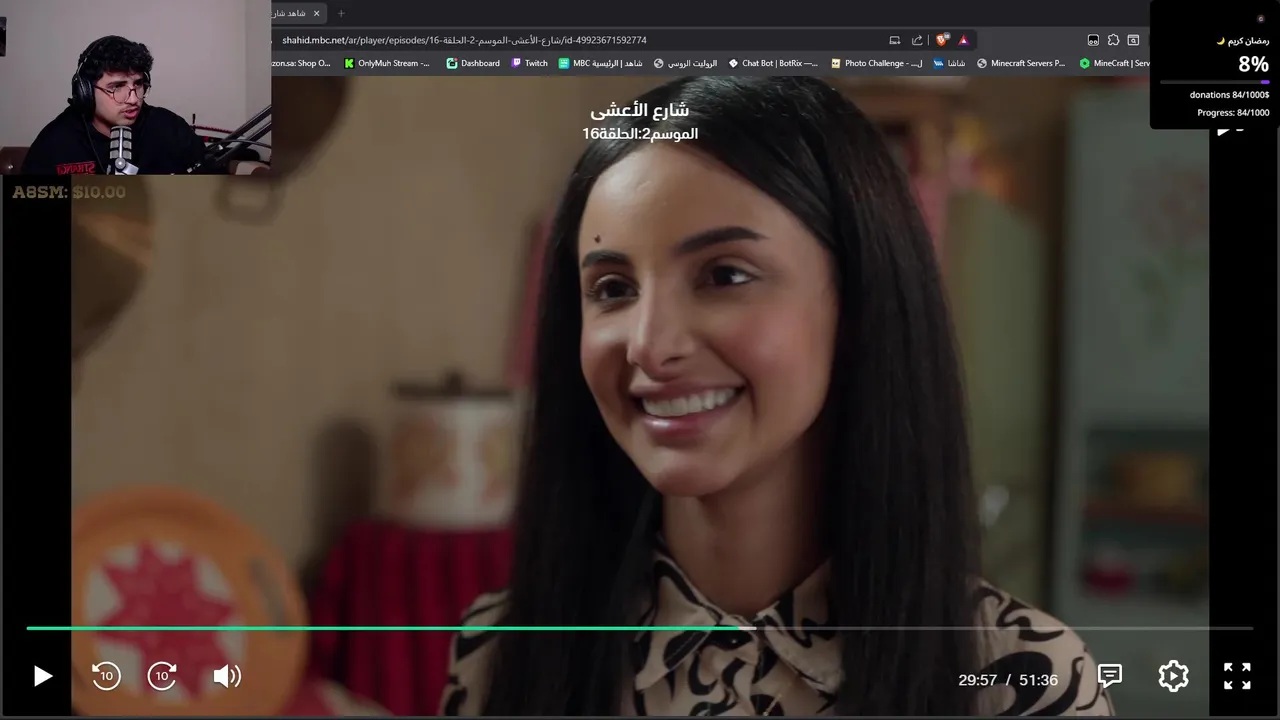Open the subtitles speech-bubble icon
The width and height of the screenshot is (1280, 720).
point(1109,676)
